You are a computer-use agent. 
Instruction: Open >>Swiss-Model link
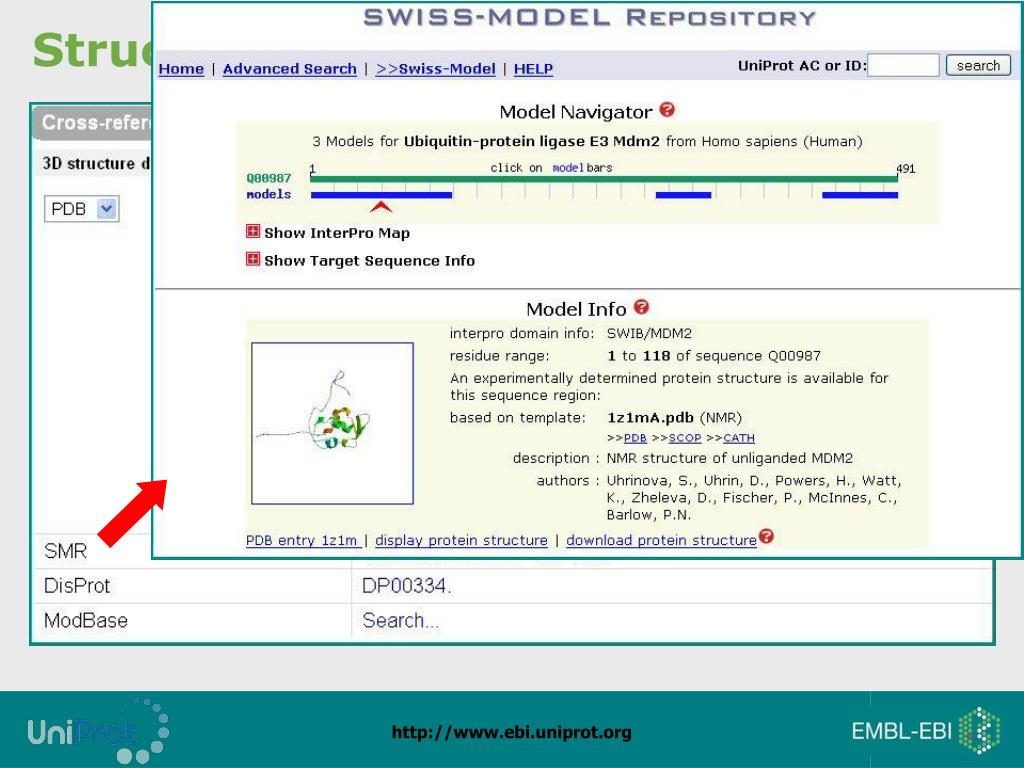pos(436,69)
